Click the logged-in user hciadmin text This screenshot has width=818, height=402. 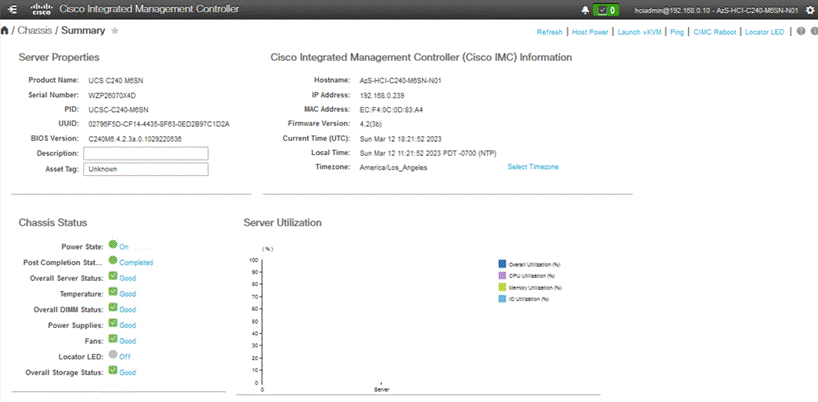[716, 10]
